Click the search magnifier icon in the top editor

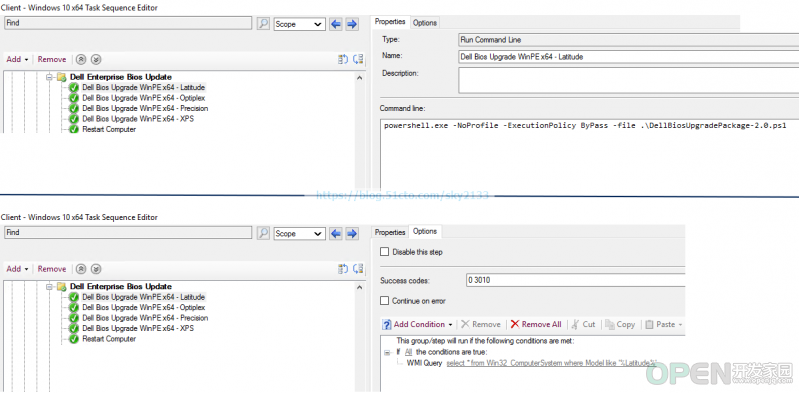tap(263, 23)
